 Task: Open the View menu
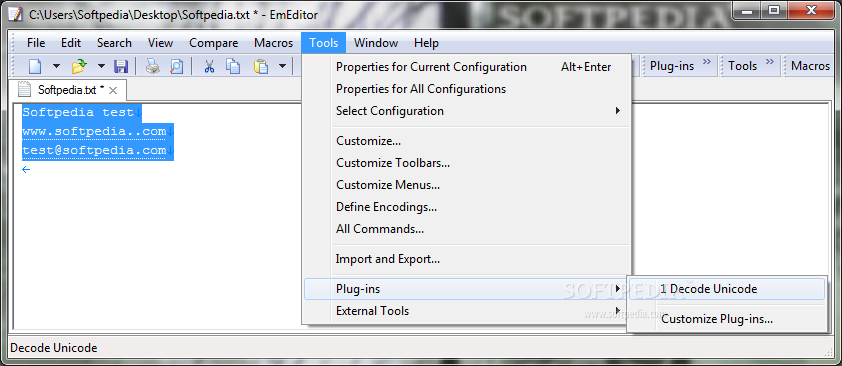(x=160, y=43)
